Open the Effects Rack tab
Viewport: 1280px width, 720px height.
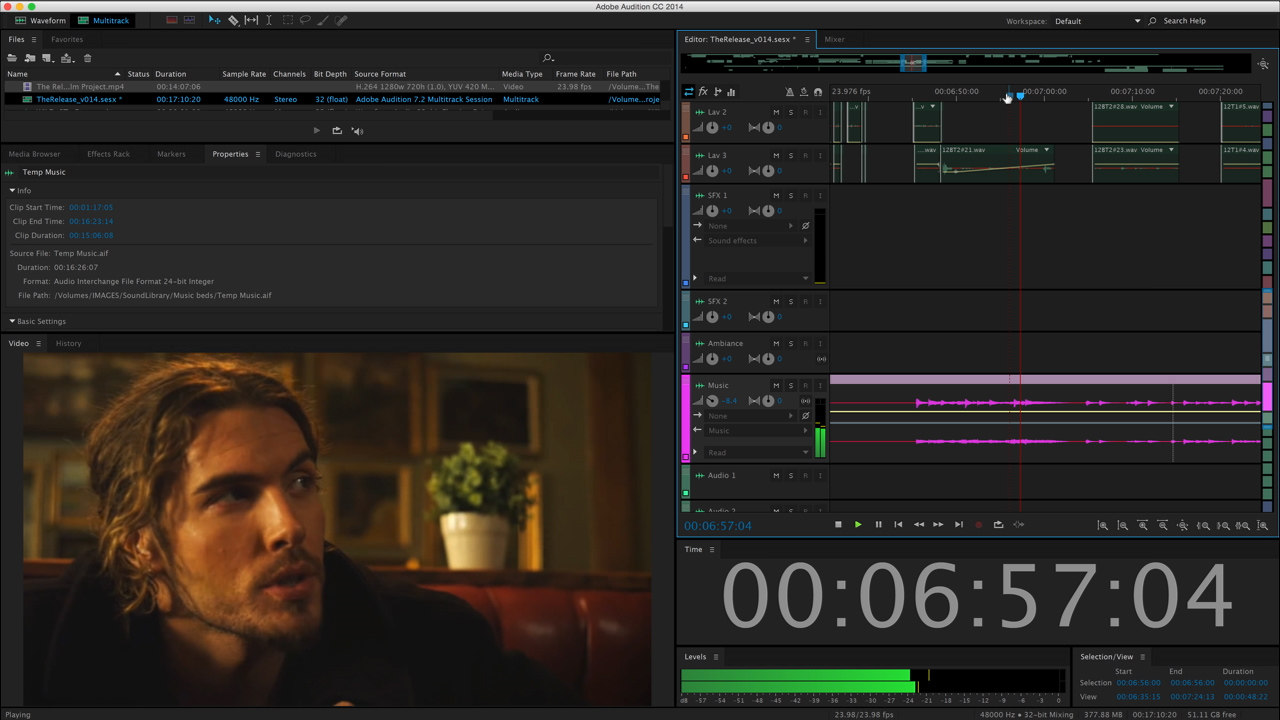[x=108, y=154]
